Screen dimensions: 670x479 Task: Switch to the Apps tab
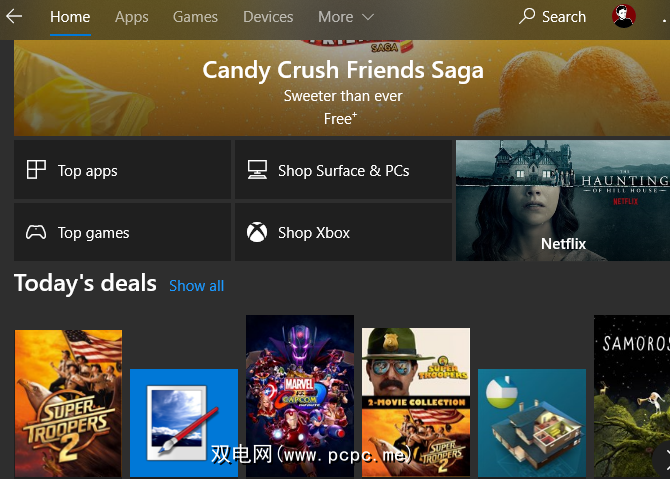coord(131,17)
